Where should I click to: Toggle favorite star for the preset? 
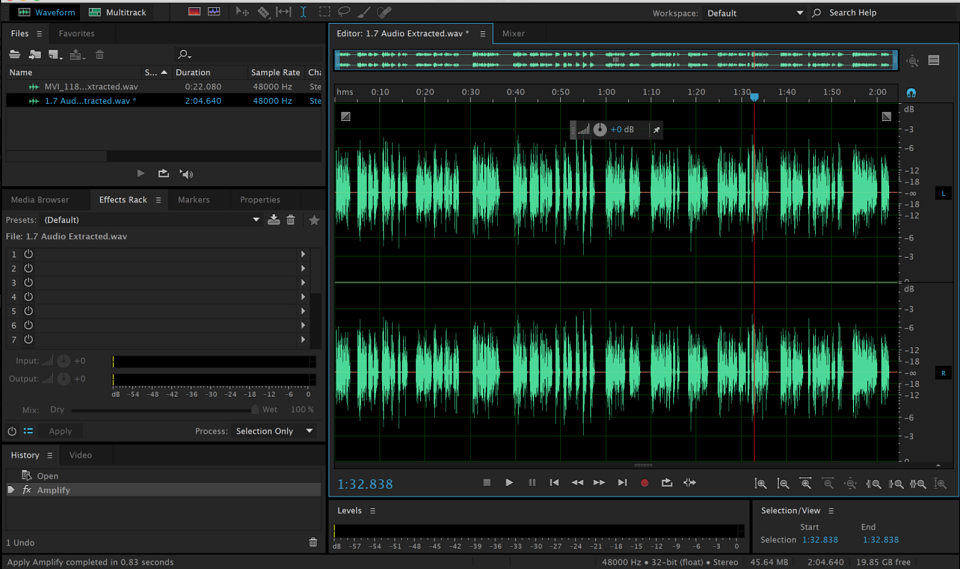point(314,220)
